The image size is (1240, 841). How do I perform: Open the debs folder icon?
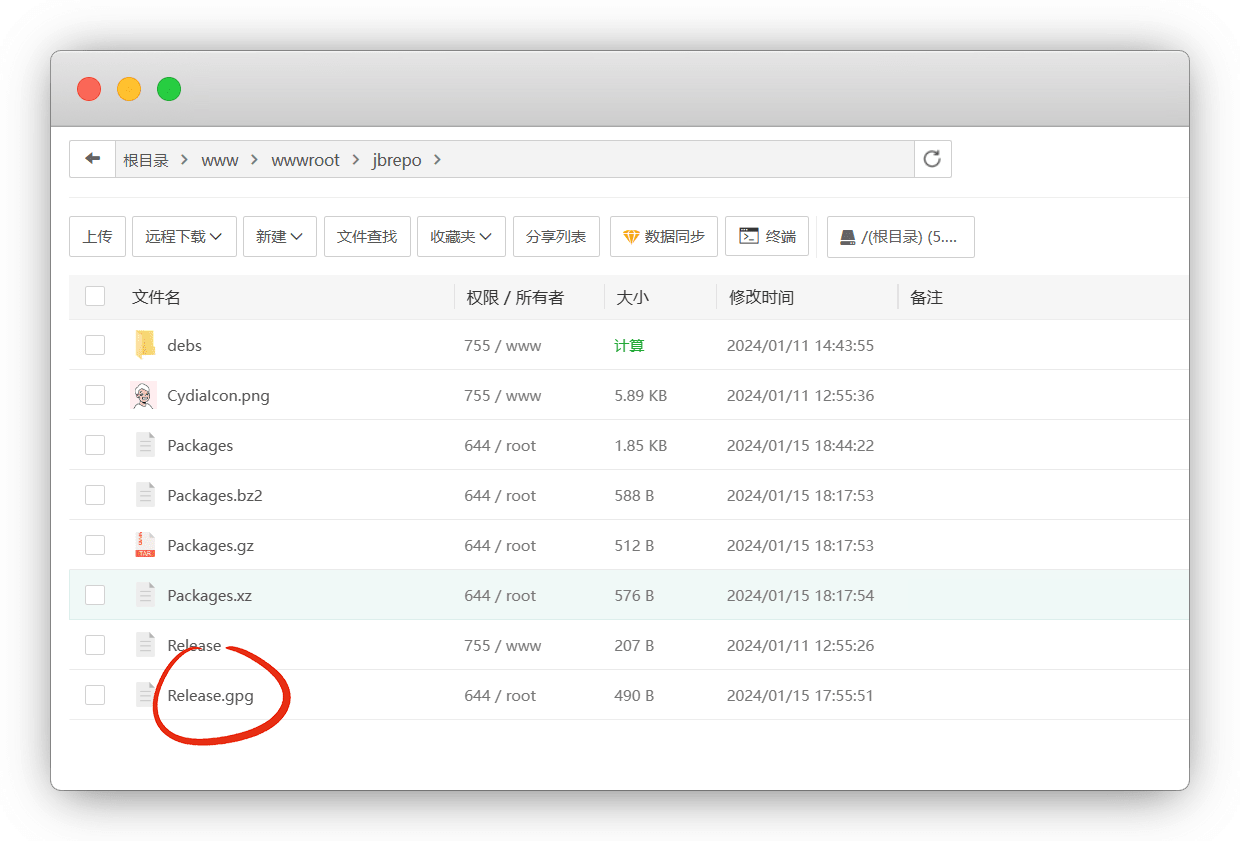click(x=145, y=345)
